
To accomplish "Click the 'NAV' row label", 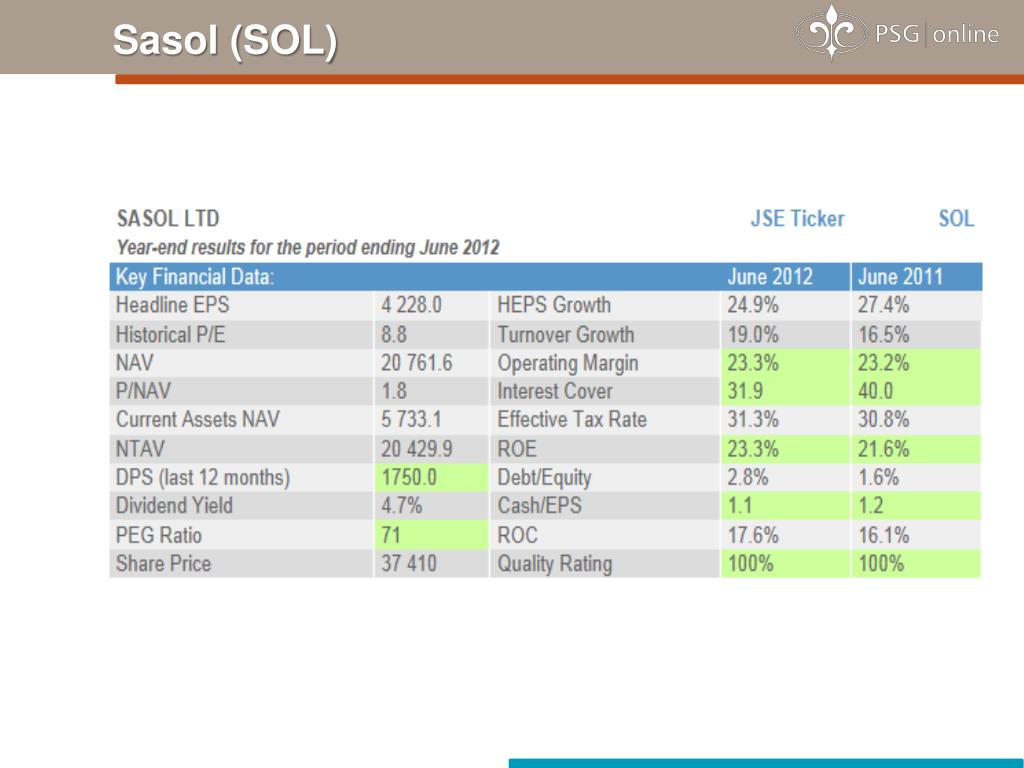I will point(135,363).
